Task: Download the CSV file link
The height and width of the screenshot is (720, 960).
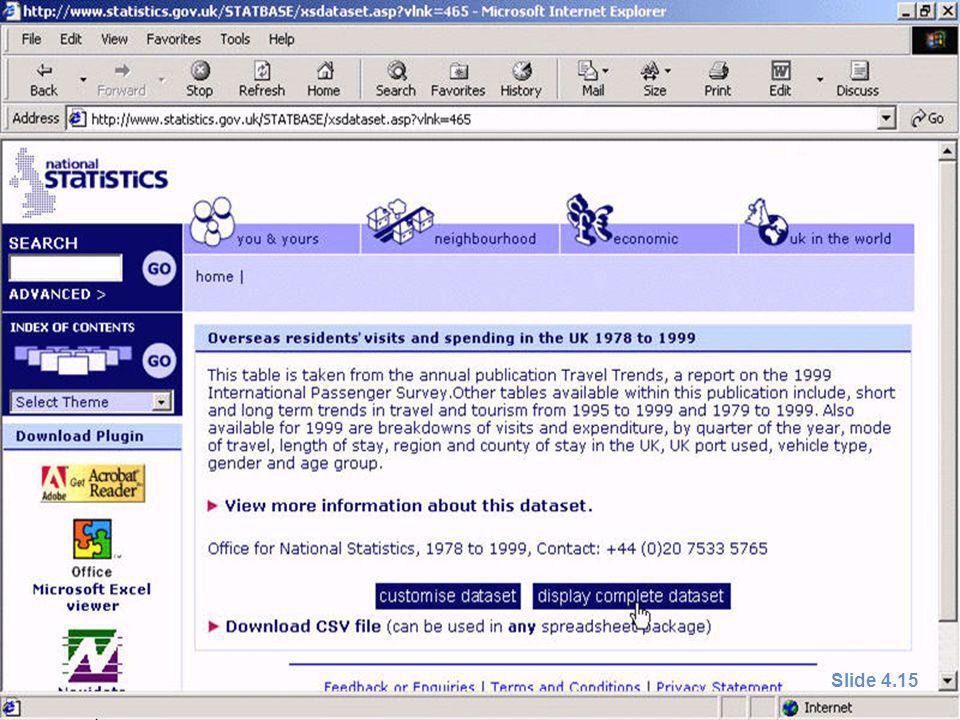Action: [303, 626]
